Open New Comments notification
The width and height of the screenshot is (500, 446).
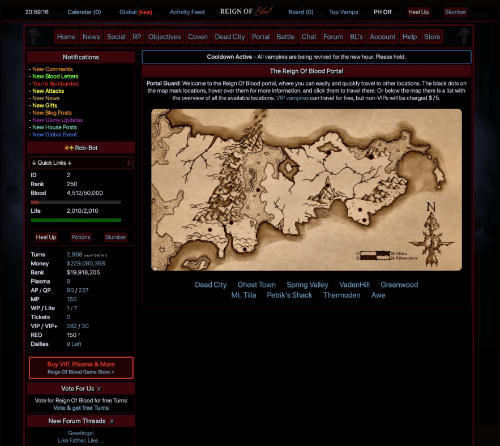coord(53,69)
